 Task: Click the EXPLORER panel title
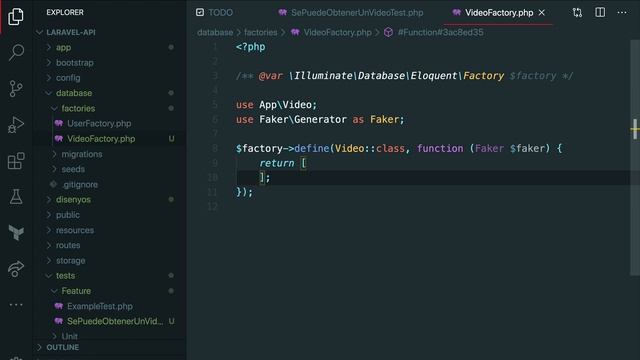[x=65, y=13]
